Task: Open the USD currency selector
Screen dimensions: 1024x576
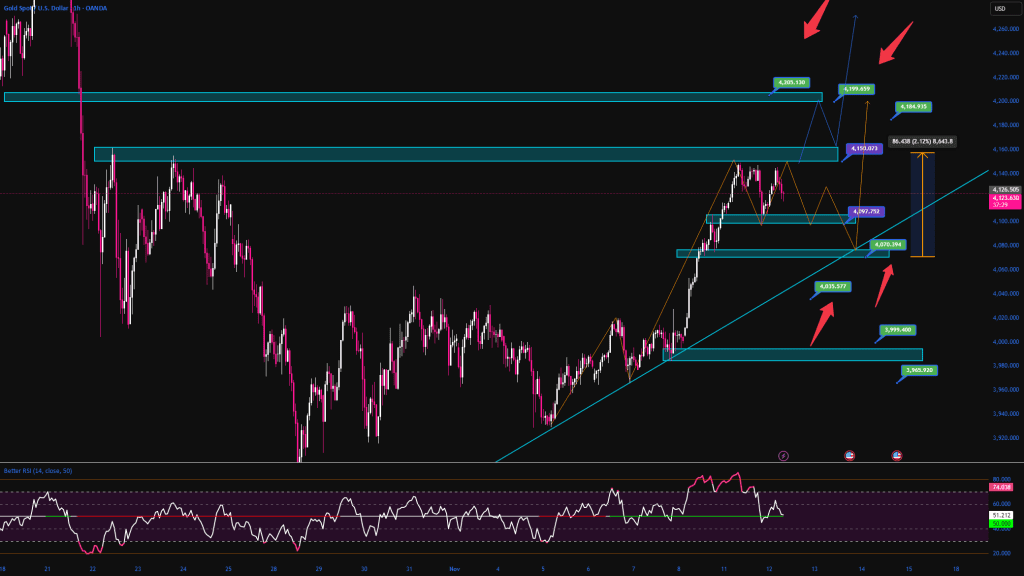Action: tap(1000, 9)
